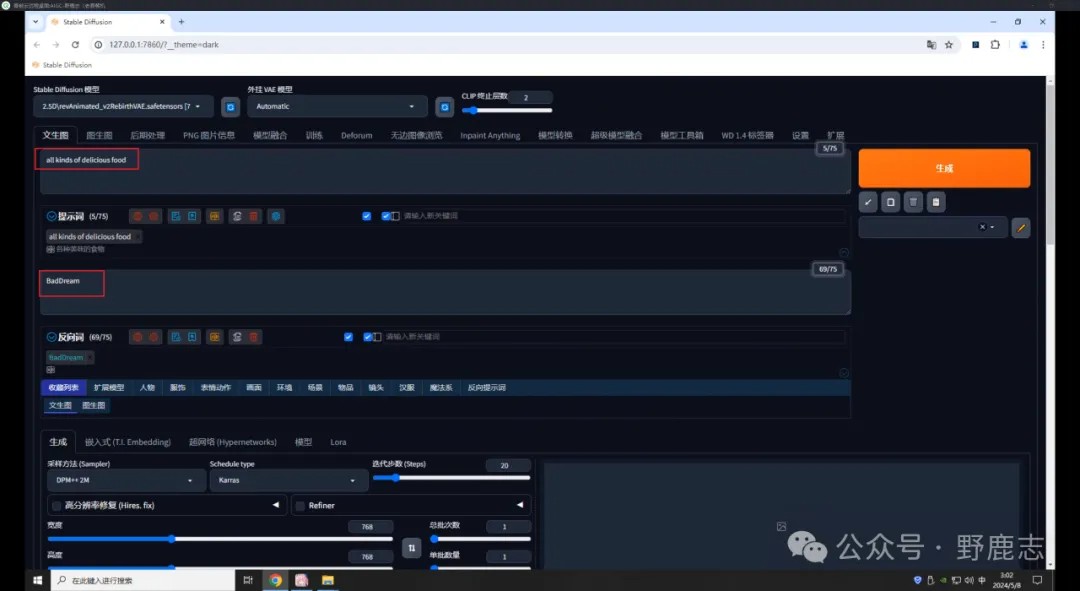Click the first blue edit icon in 提示词 toolbar

176,216
